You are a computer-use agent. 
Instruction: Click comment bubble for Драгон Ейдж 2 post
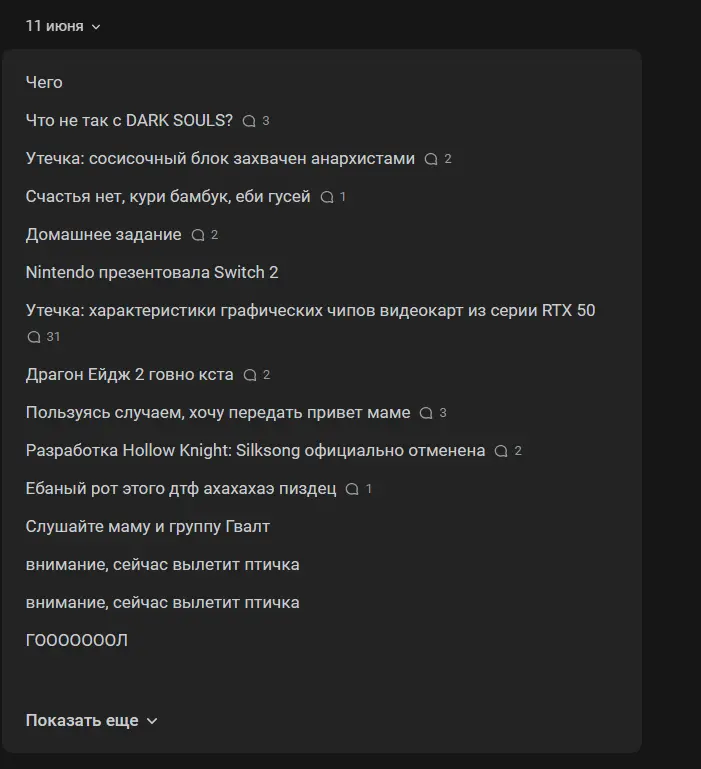coord(250,375)
